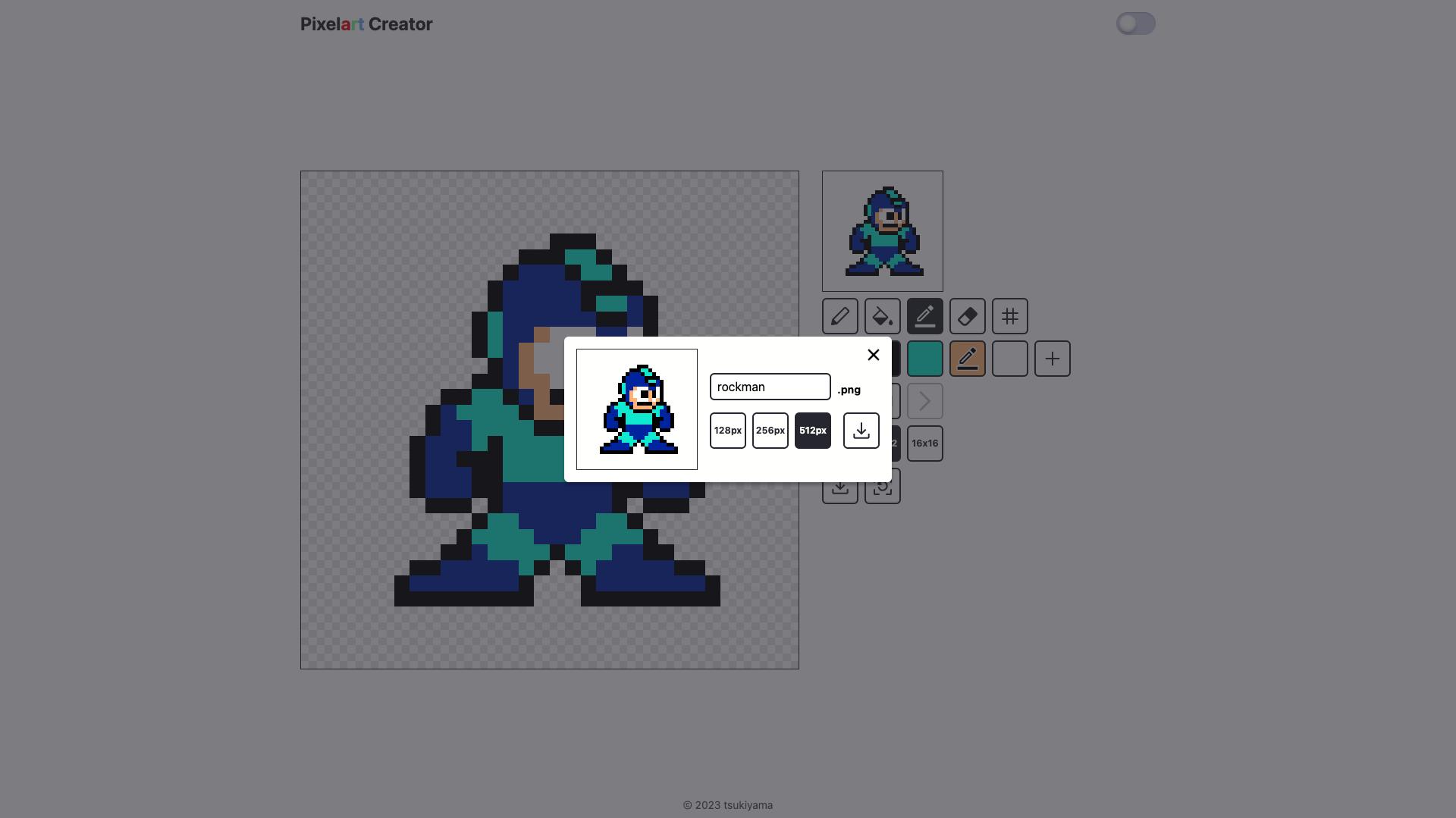Select the Eraser tool
The image size is (1456, 818).
click(x=967, y=316)
